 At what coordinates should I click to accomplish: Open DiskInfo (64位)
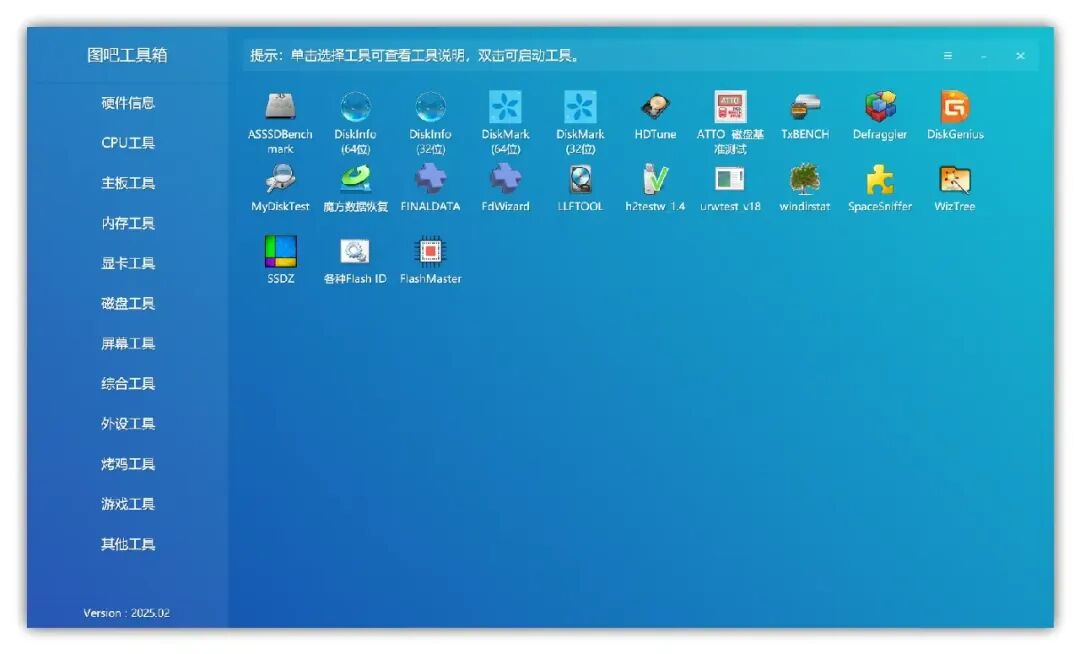click(x=355, y=110)
